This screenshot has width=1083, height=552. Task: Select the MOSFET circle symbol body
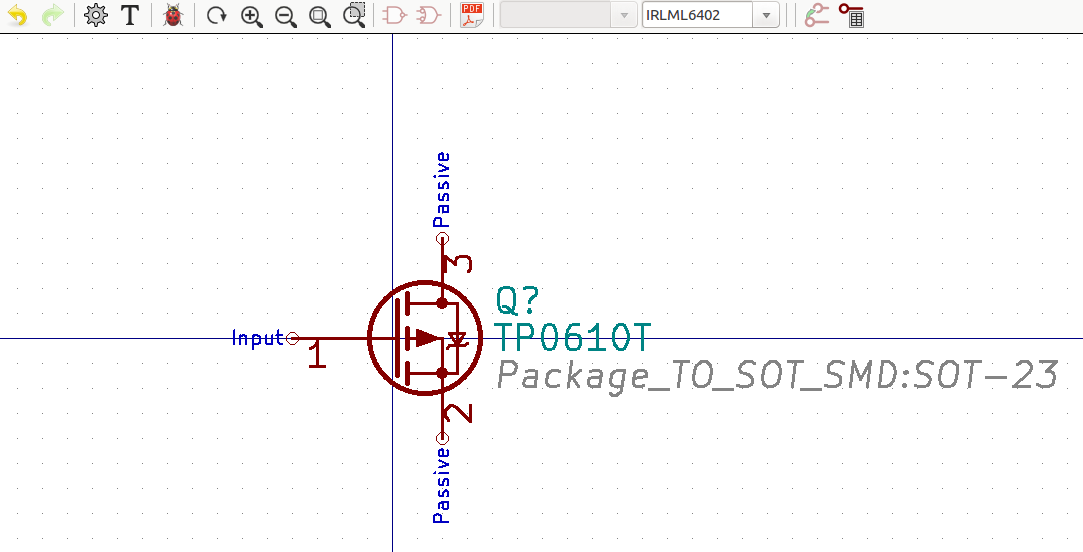click(424, 339)
